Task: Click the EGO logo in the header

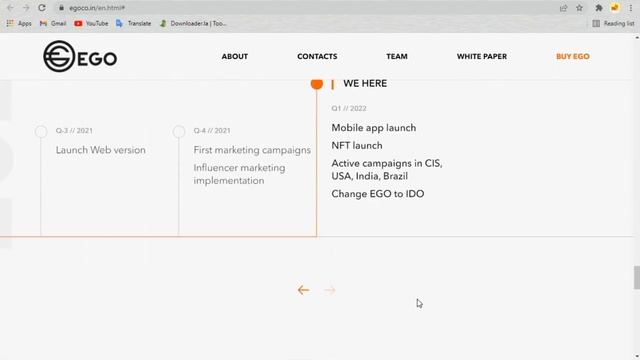Action: 80,56
